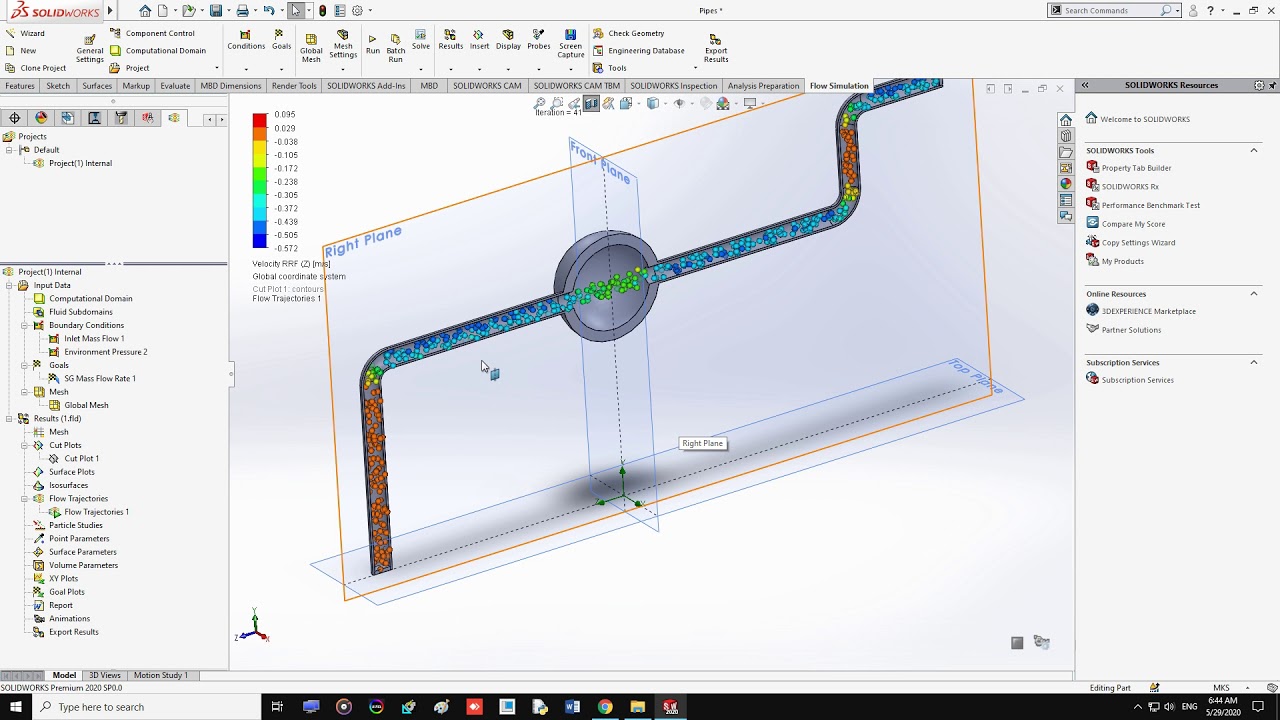The image size is (1280, 720).
Task: Click the Solve tool
Action: [x=421, y=40]
